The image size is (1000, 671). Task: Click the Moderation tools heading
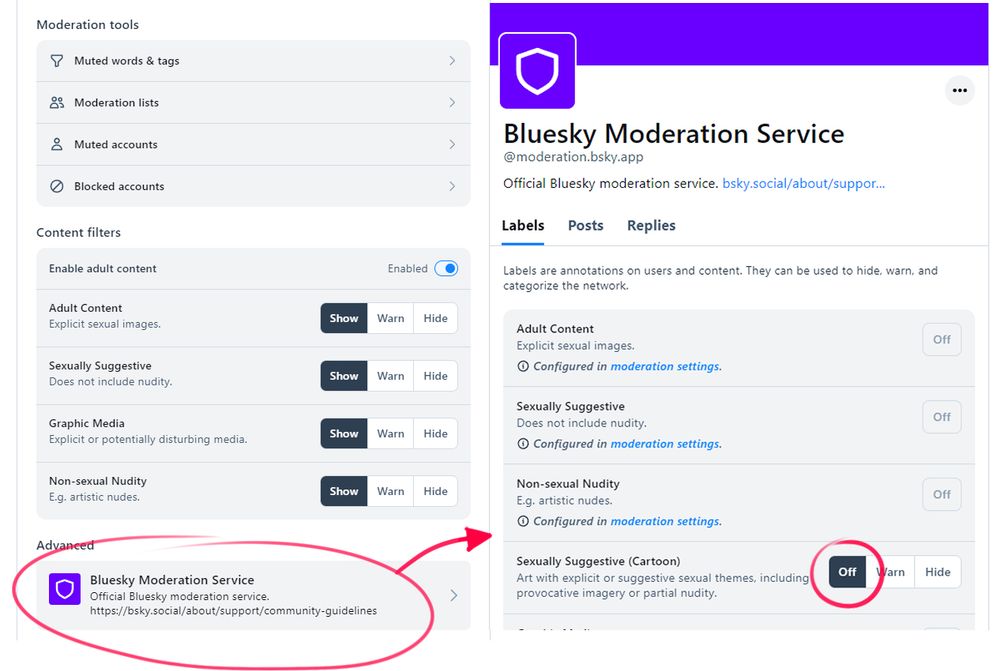87,25
